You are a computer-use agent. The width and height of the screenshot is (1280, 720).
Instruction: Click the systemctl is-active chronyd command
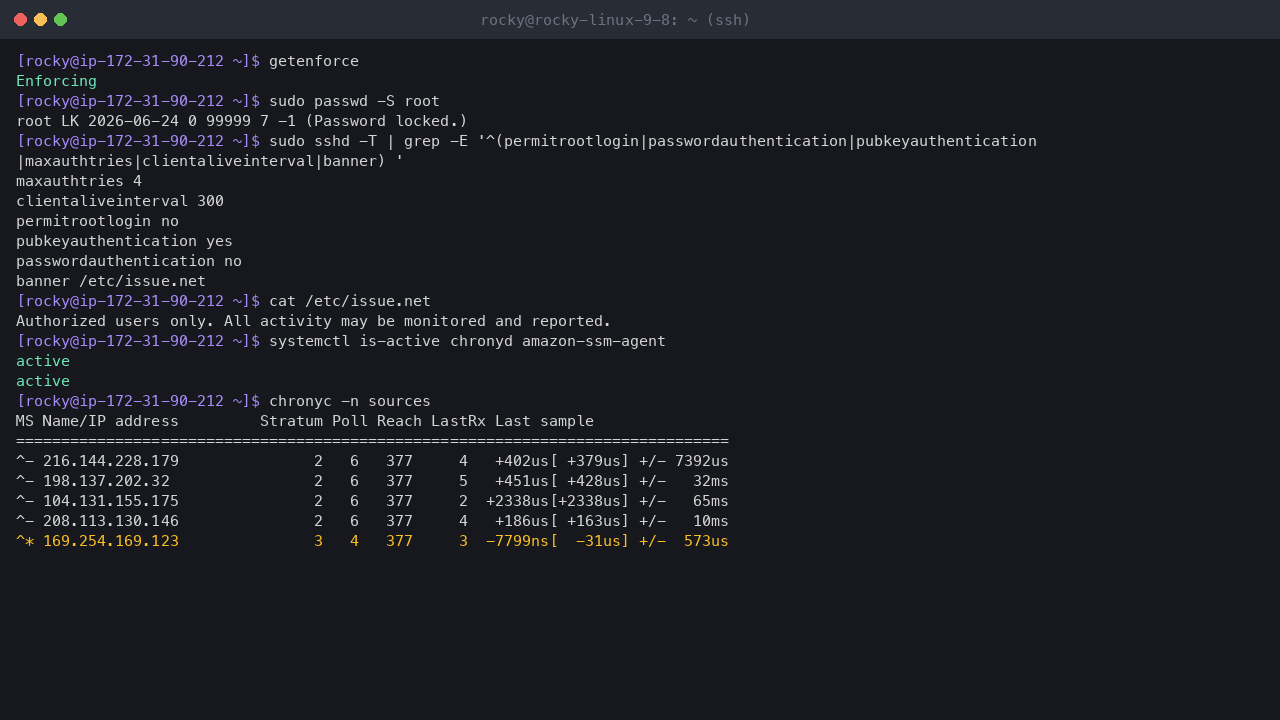click(x=467, y=341)
